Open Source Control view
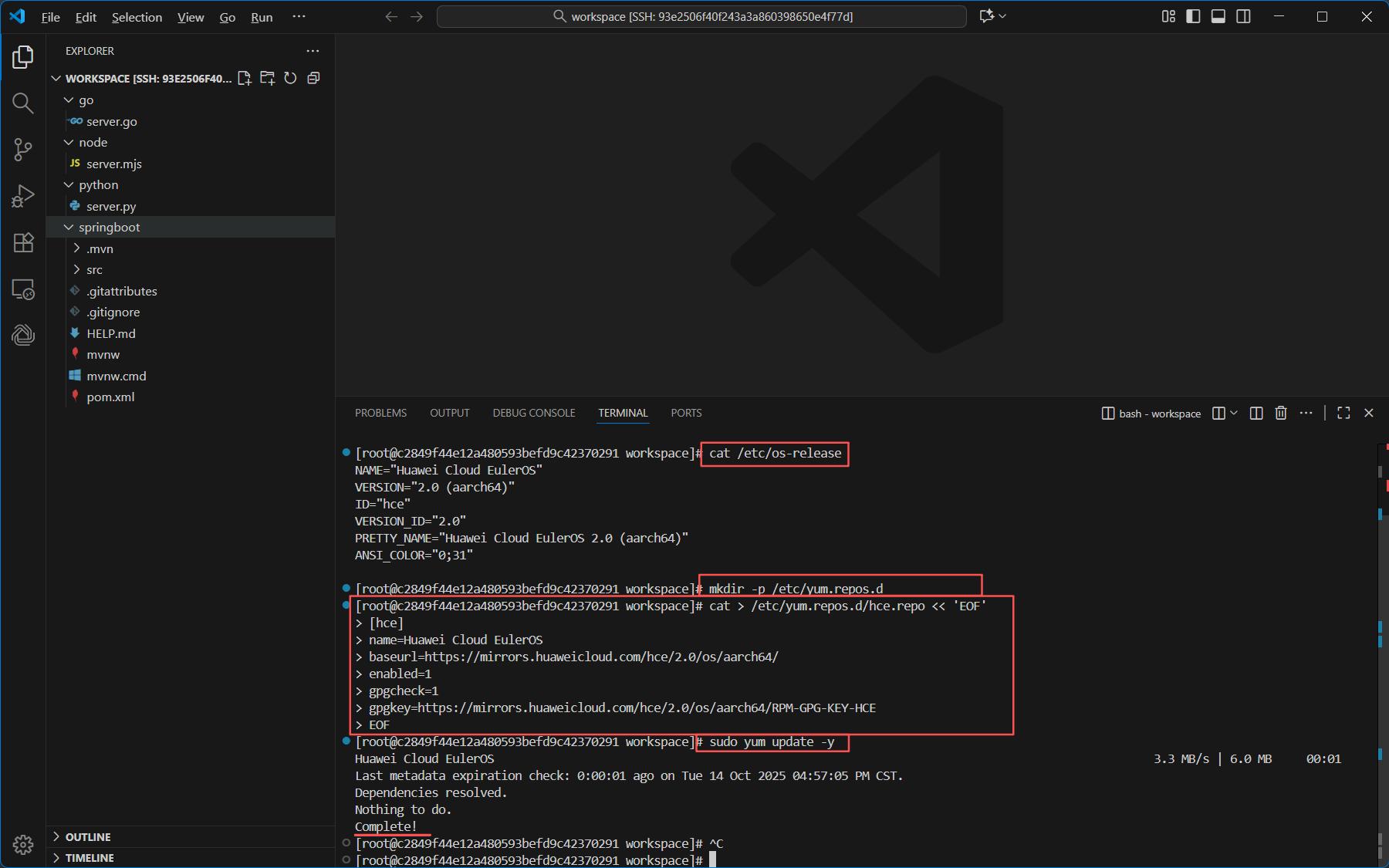This screenshot has height=868, width=1389. (23, 150)
